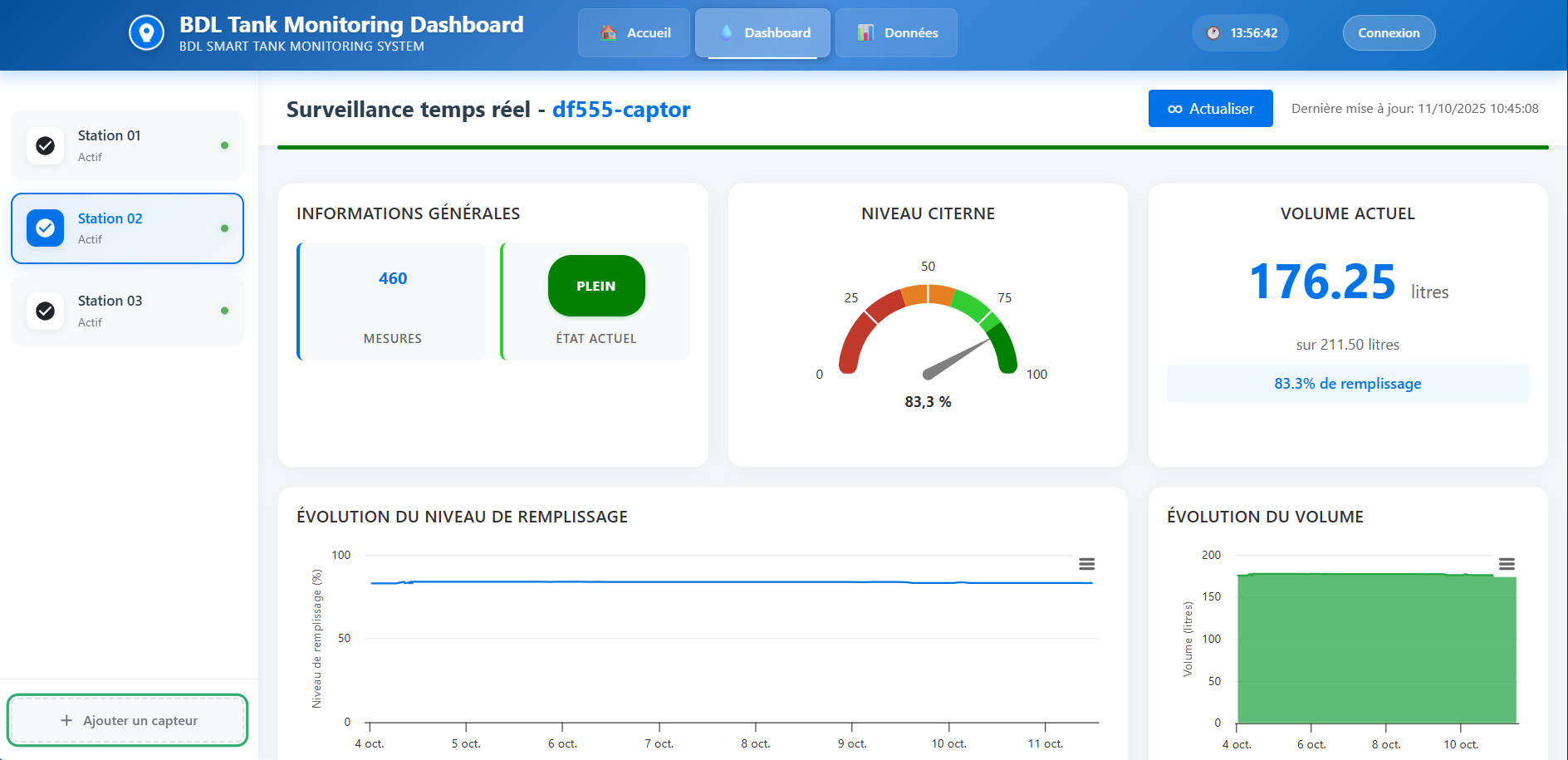Open the fill level chart hamburger menu
1568x760 pixels.
point(1086,564)
